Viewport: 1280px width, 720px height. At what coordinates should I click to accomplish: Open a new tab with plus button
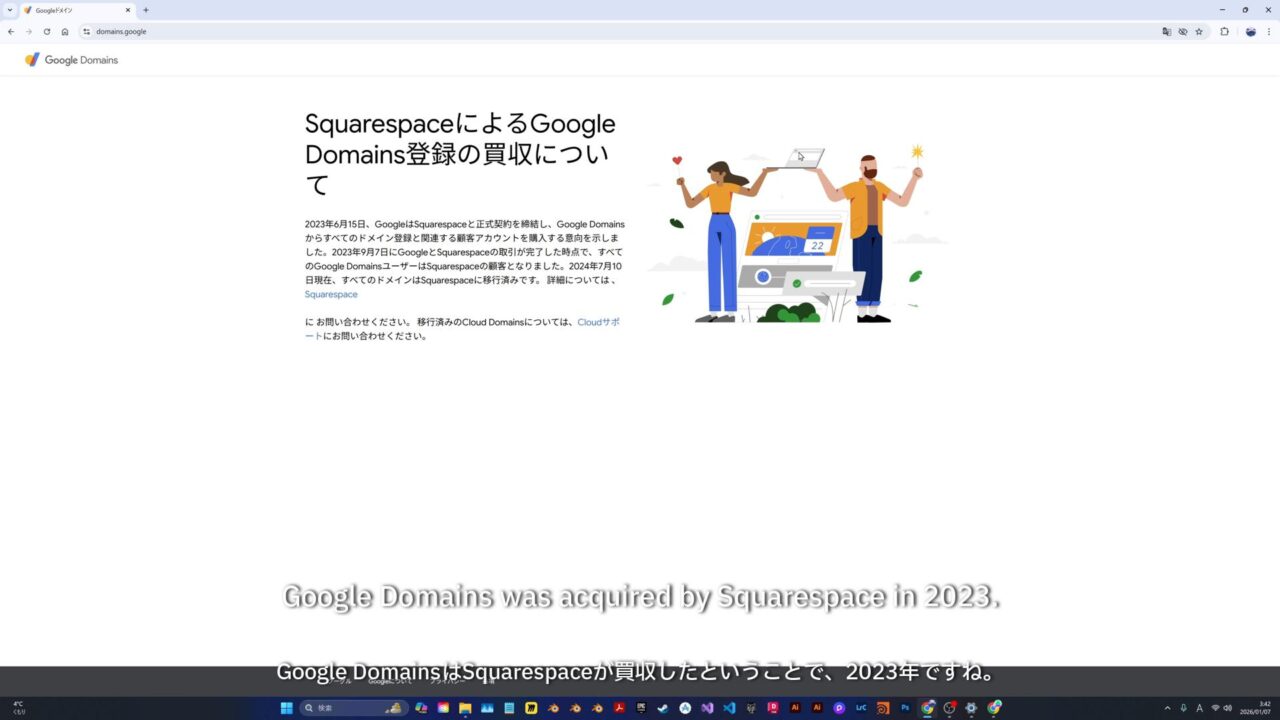click(x=146, y=10)
